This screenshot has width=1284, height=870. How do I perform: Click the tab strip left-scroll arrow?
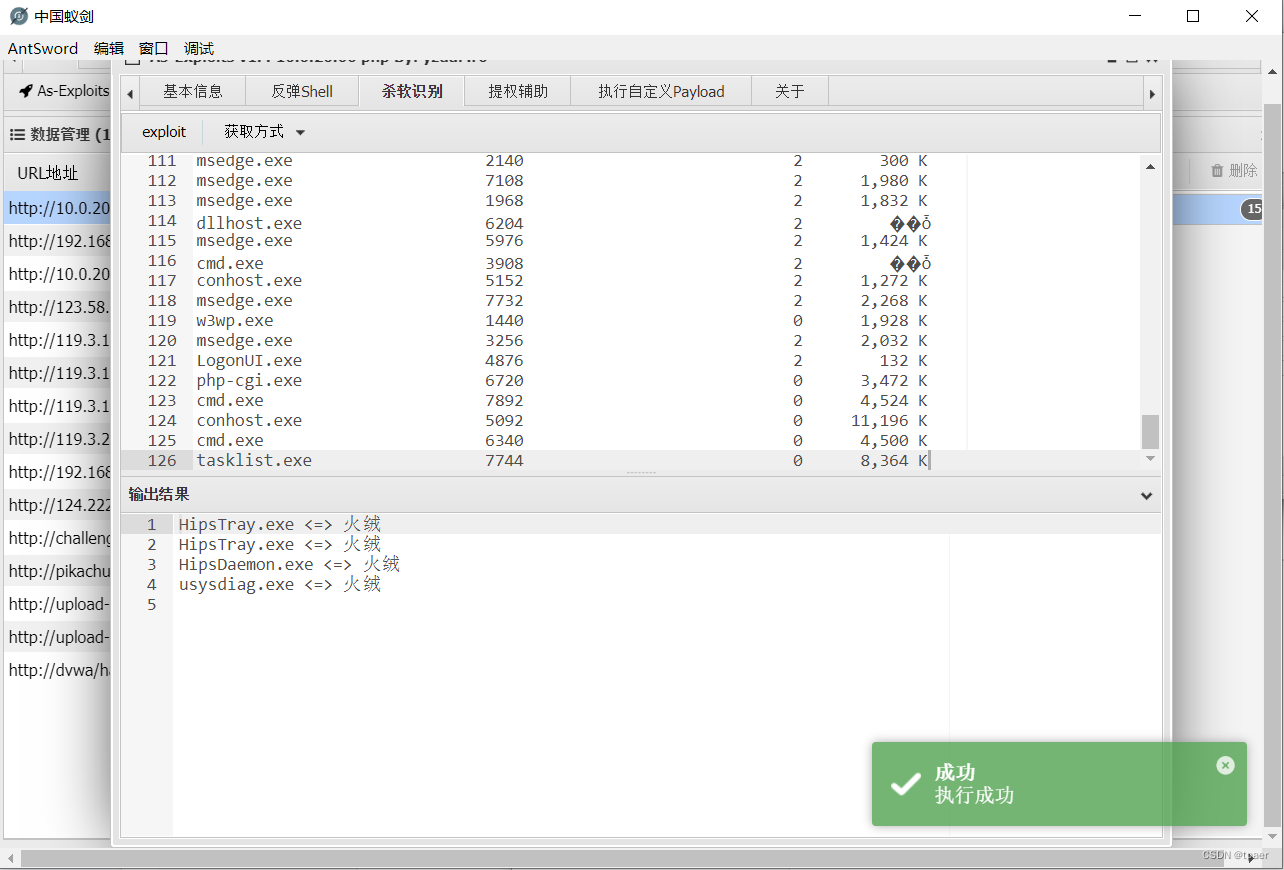pos(130,93)
